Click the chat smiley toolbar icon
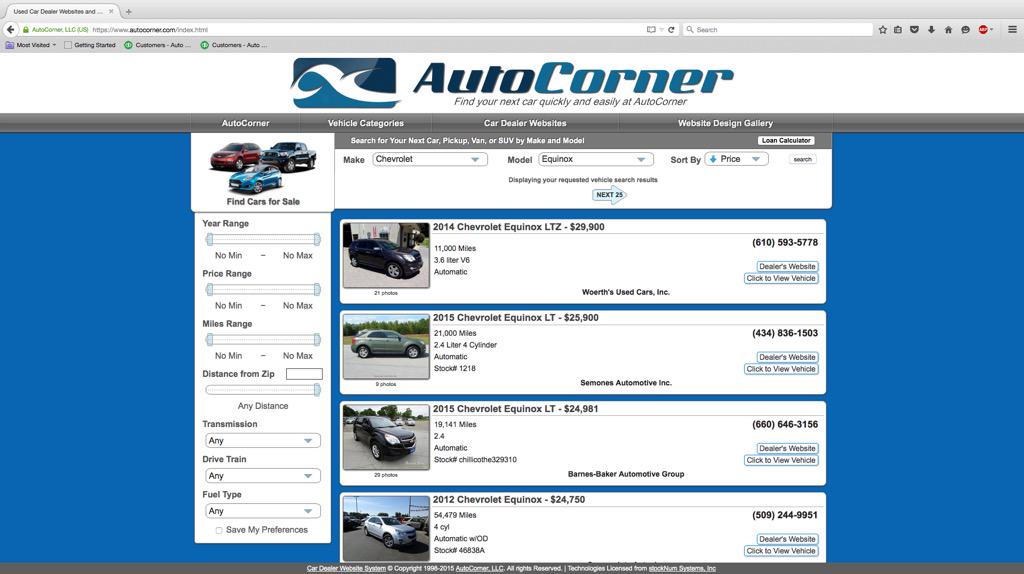The image size is (1024, 574). click(x=965, y=29)
